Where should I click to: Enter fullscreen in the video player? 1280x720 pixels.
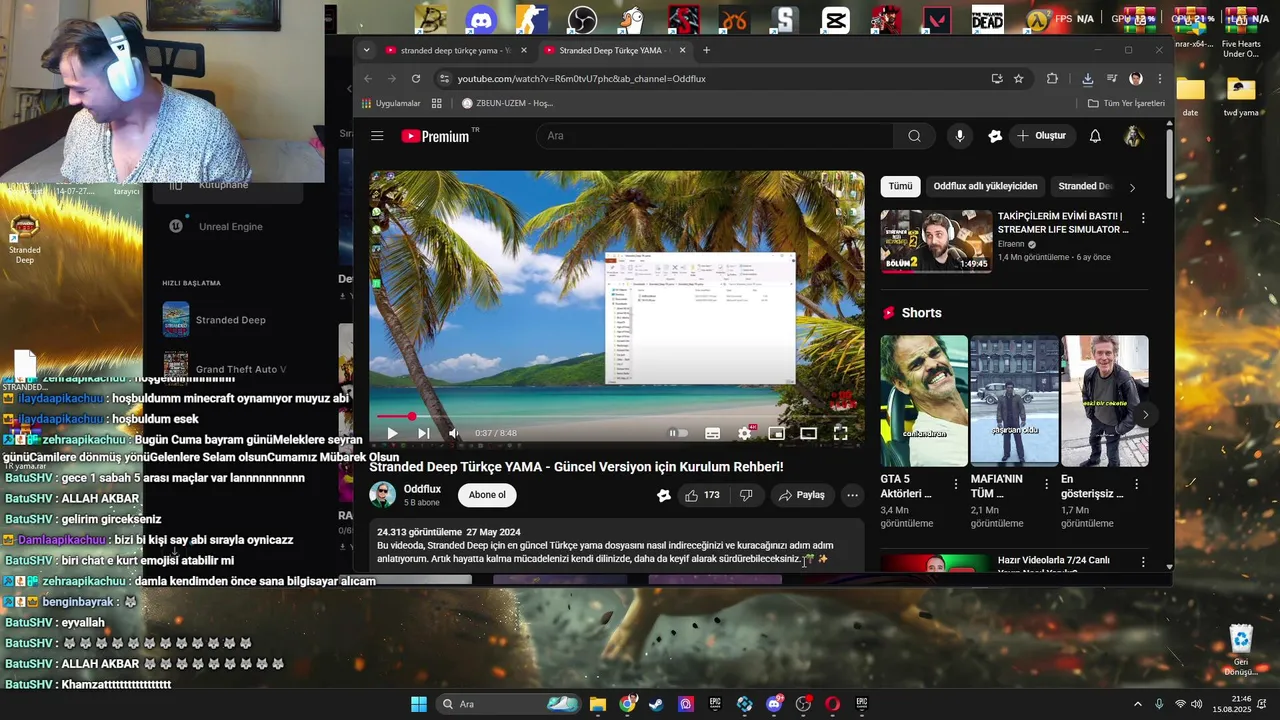840,433
